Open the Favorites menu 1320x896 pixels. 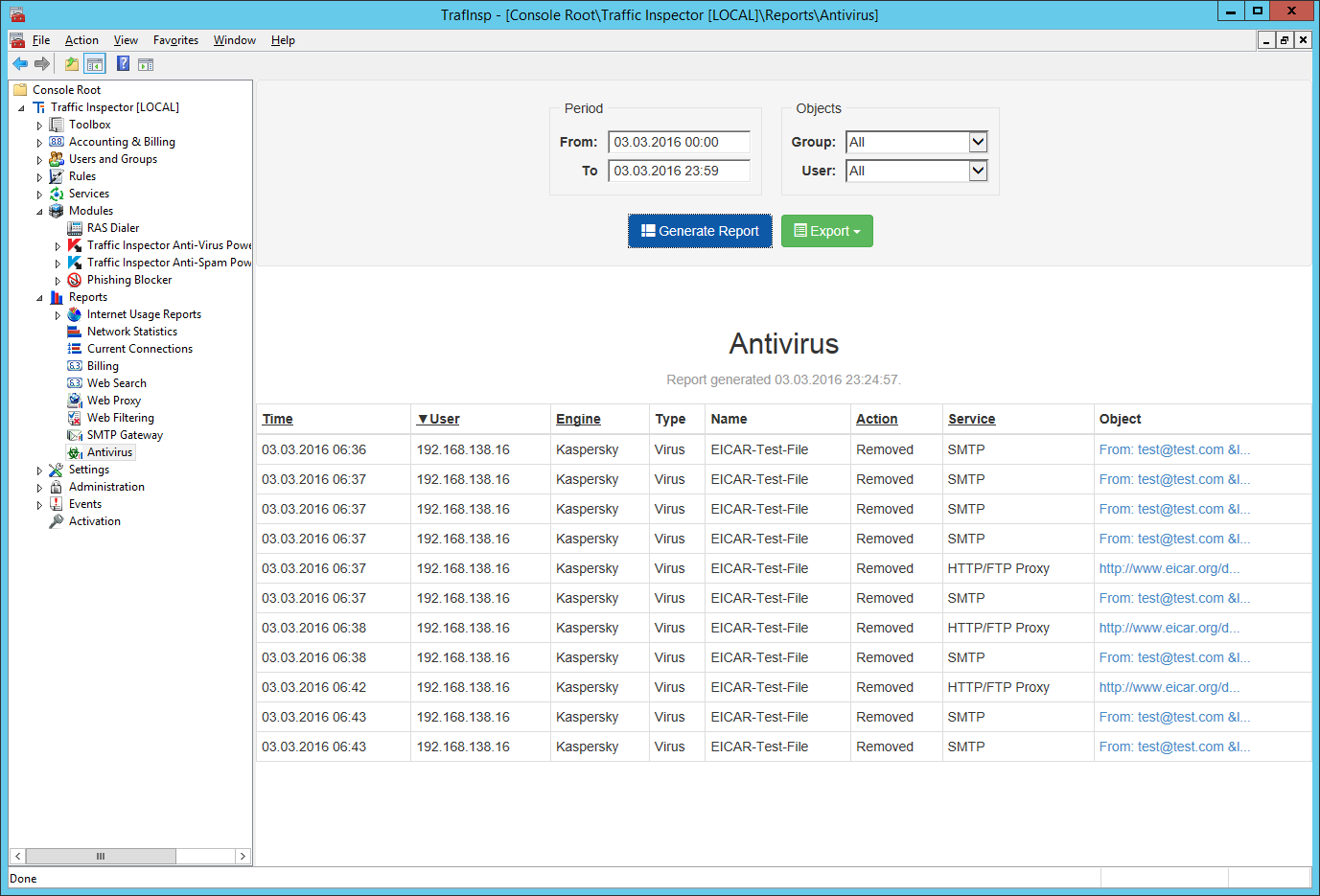click(x=175, y=40)
